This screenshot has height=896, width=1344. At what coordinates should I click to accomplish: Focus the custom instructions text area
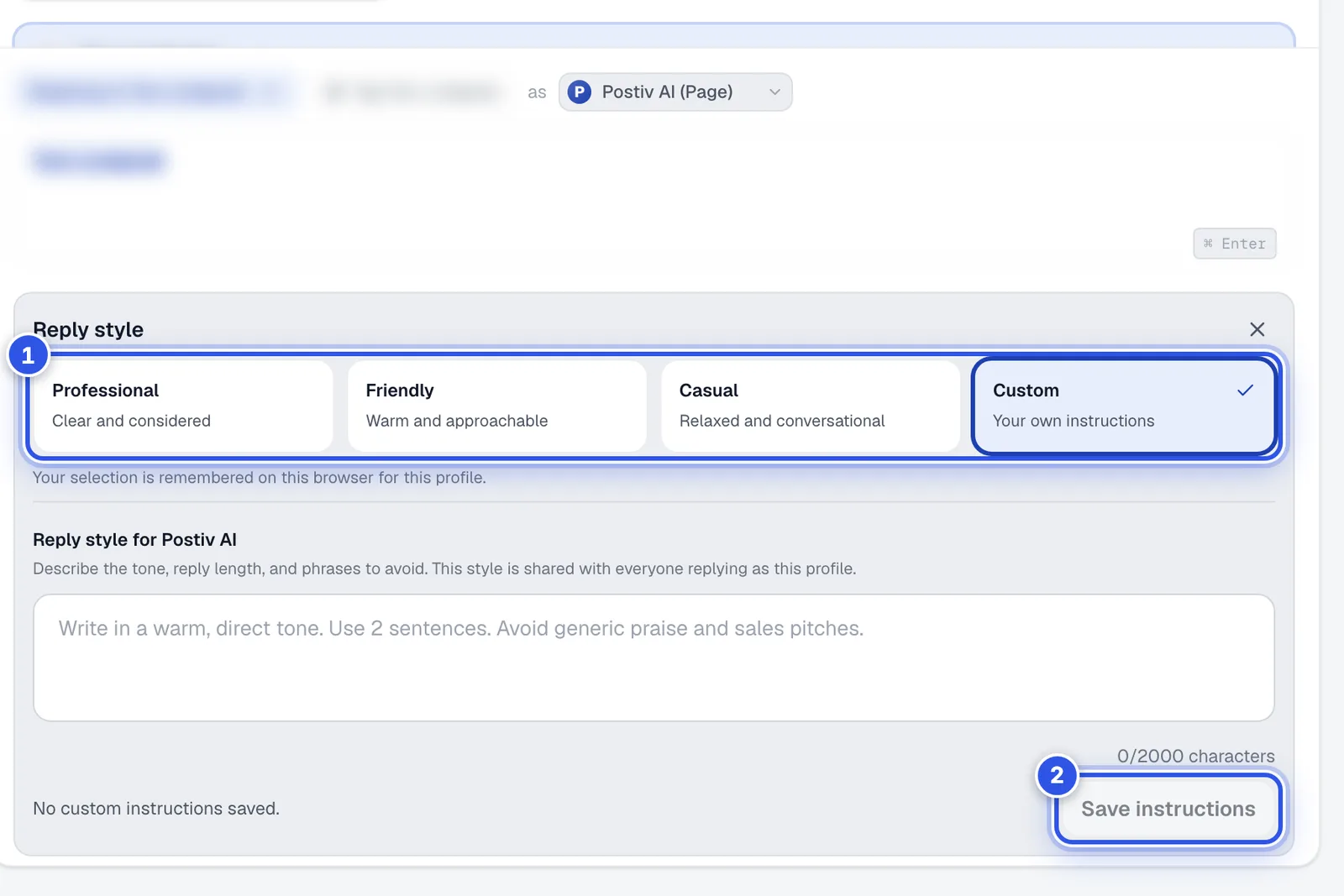pos(654,658)
